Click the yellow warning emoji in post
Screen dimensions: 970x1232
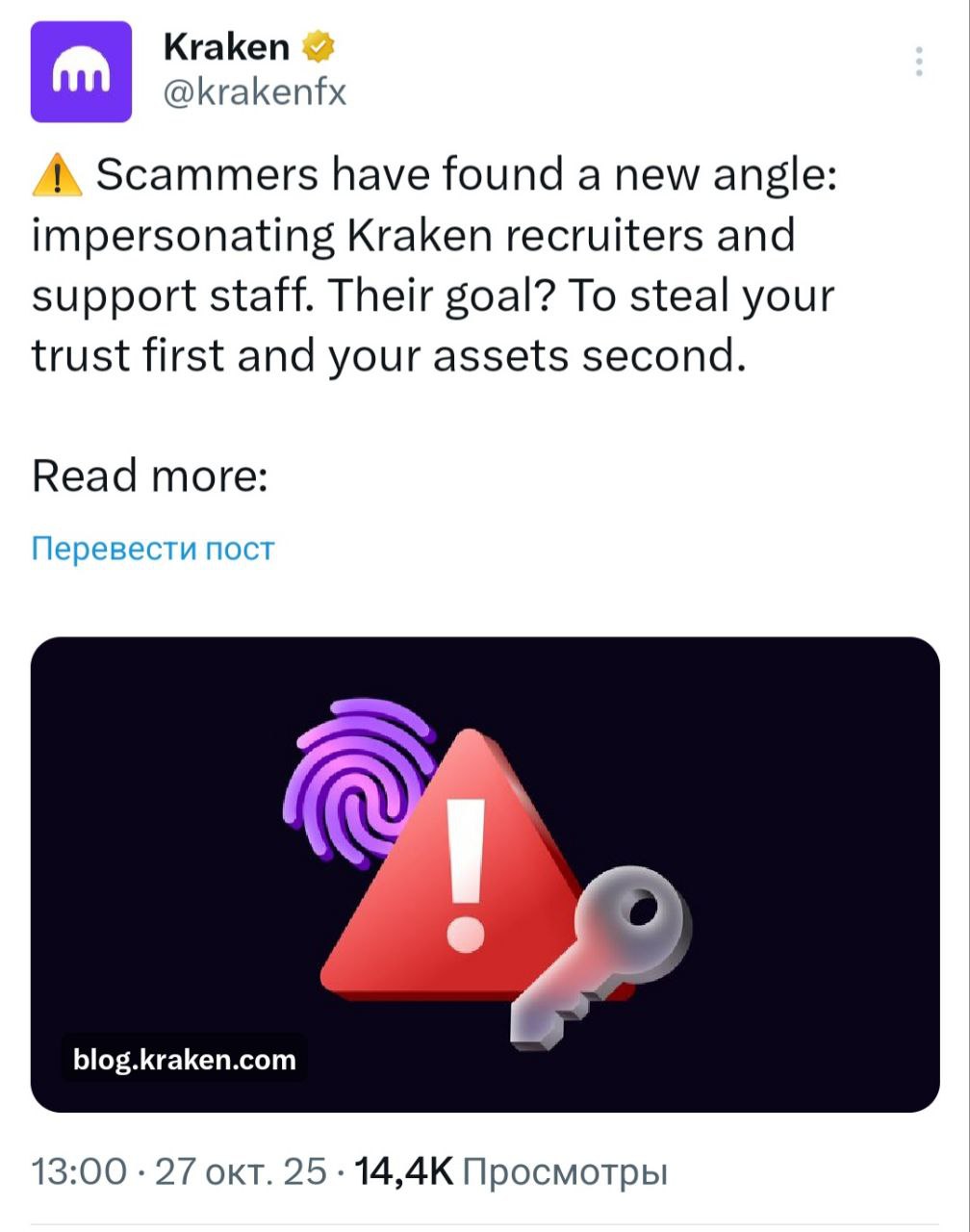[59, 176]
